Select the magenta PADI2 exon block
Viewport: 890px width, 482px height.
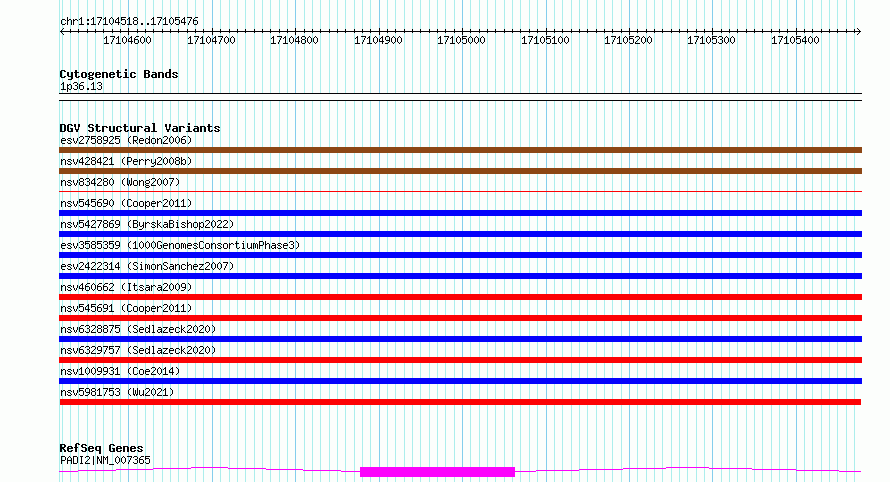point(438,472)
